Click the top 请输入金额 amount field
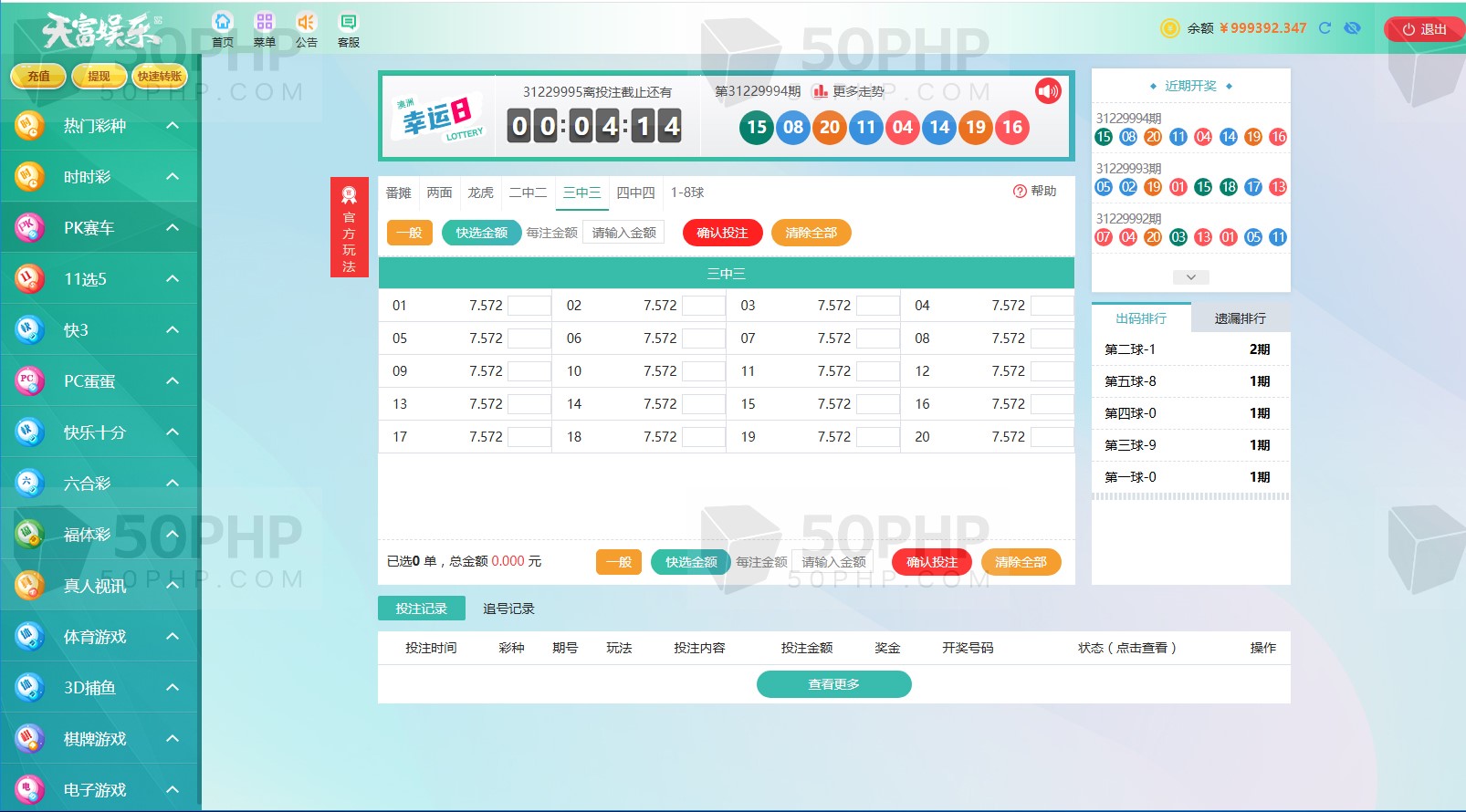1466x812 pixels. point(624,233)
